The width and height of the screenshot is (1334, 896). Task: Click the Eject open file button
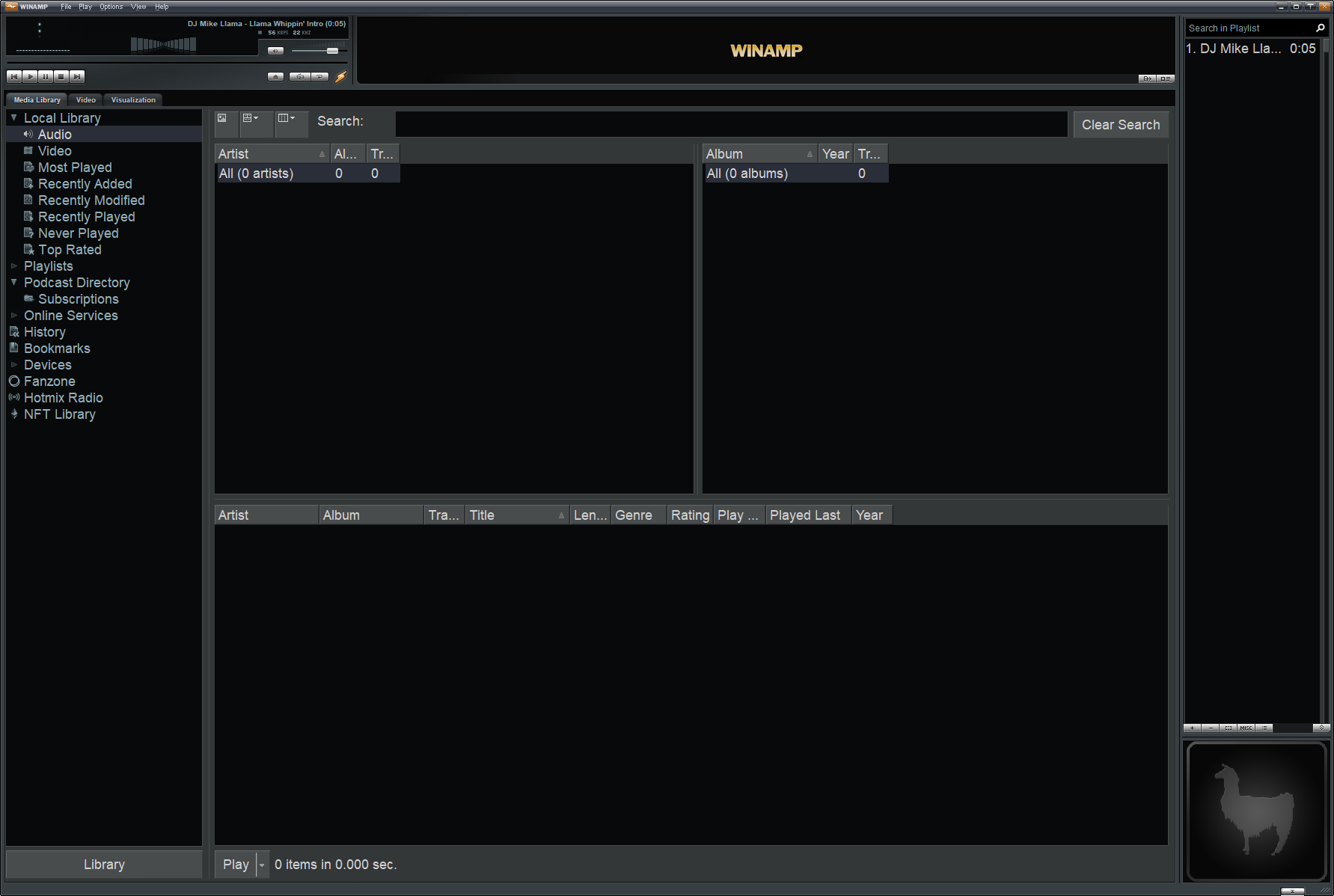point(276,76)
